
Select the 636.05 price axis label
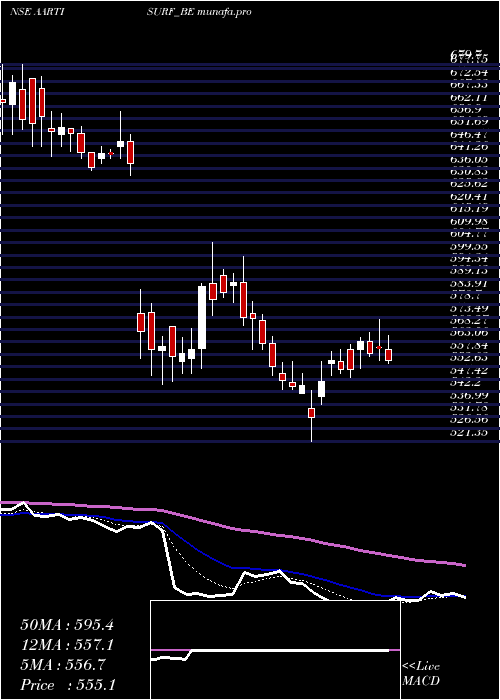coord(469,159)
